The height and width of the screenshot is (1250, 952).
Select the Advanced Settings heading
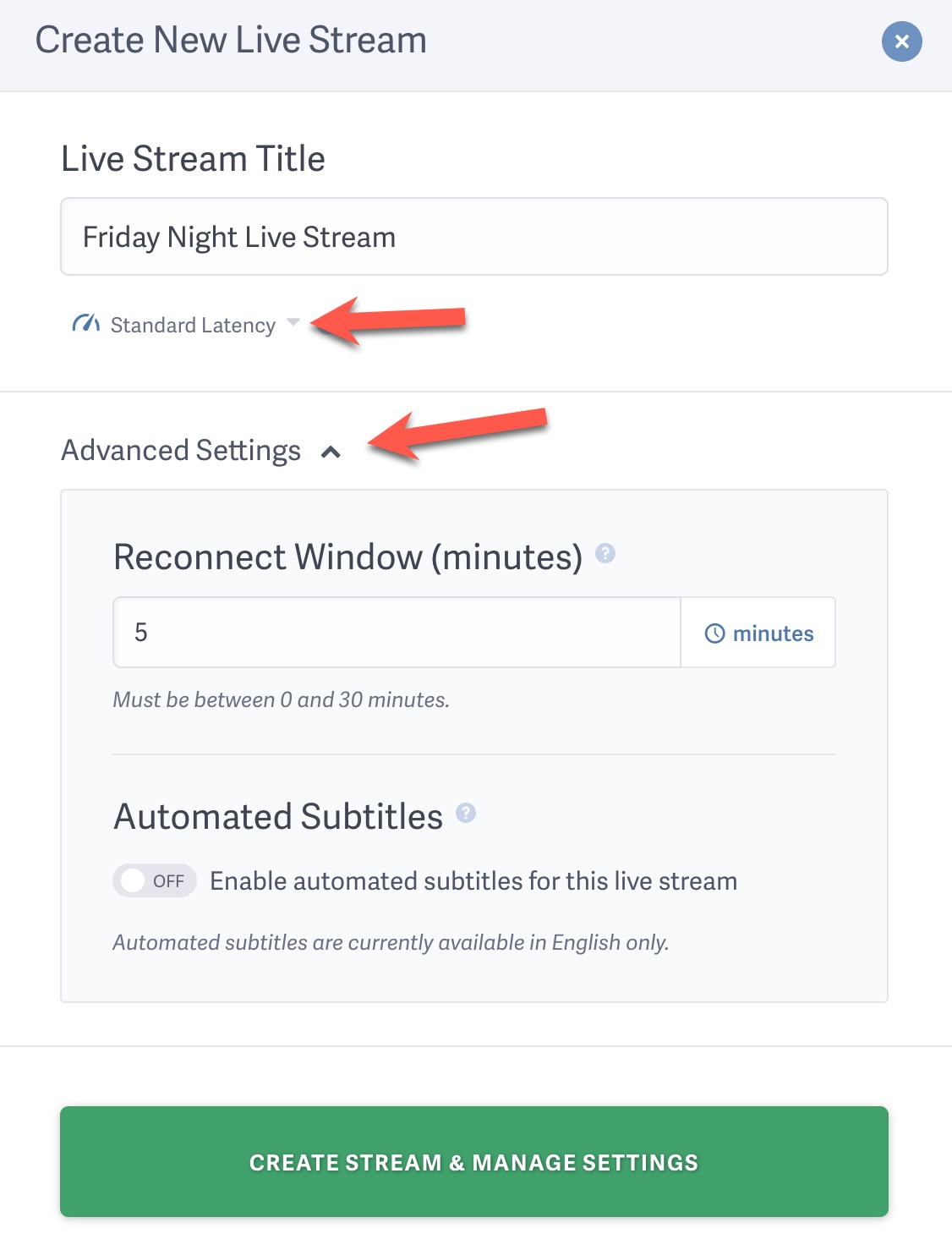179,449
